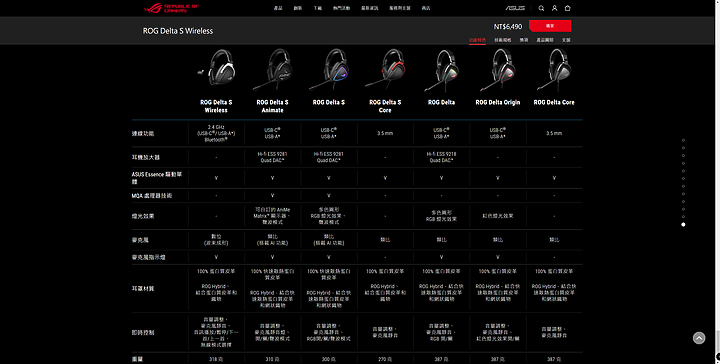This screenshot has height=364, width=720.
Task: Click the ROG Delta S Core column name
Action: [x=385, y=106]
